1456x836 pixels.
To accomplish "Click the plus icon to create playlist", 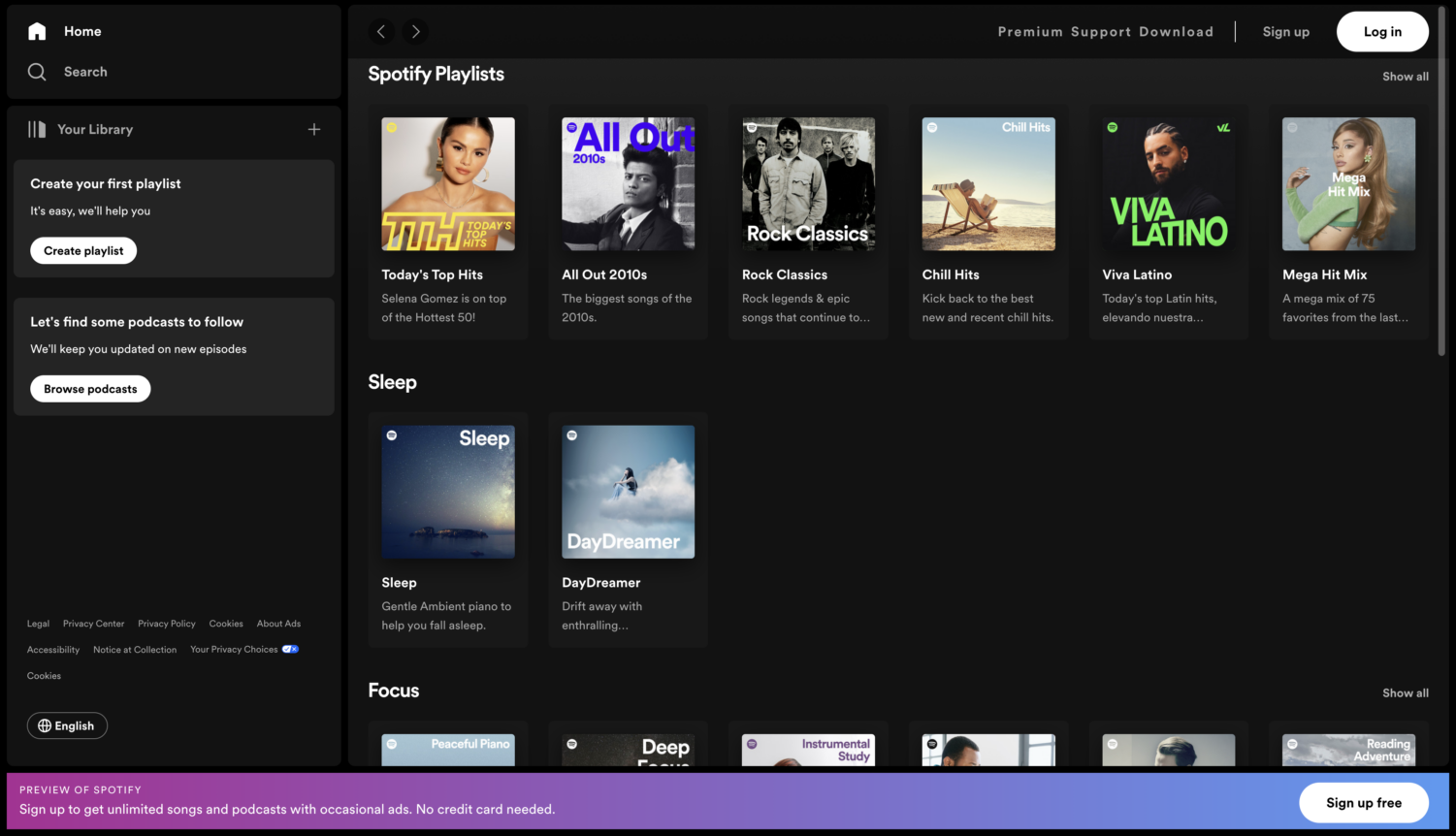I will click(314, 129).
